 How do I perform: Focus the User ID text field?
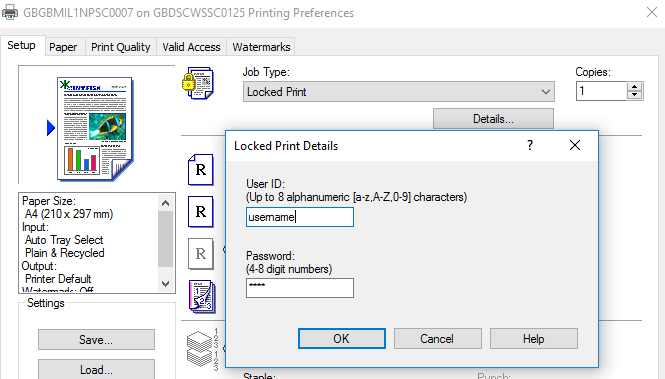pyautogui.click(x=300, y=217)
